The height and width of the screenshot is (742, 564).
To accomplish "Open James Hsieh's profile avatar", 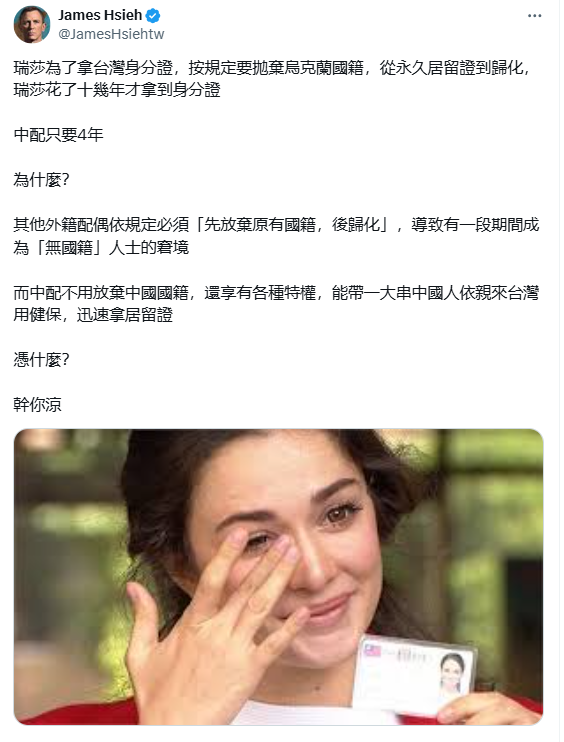I will tap(32, 25).
